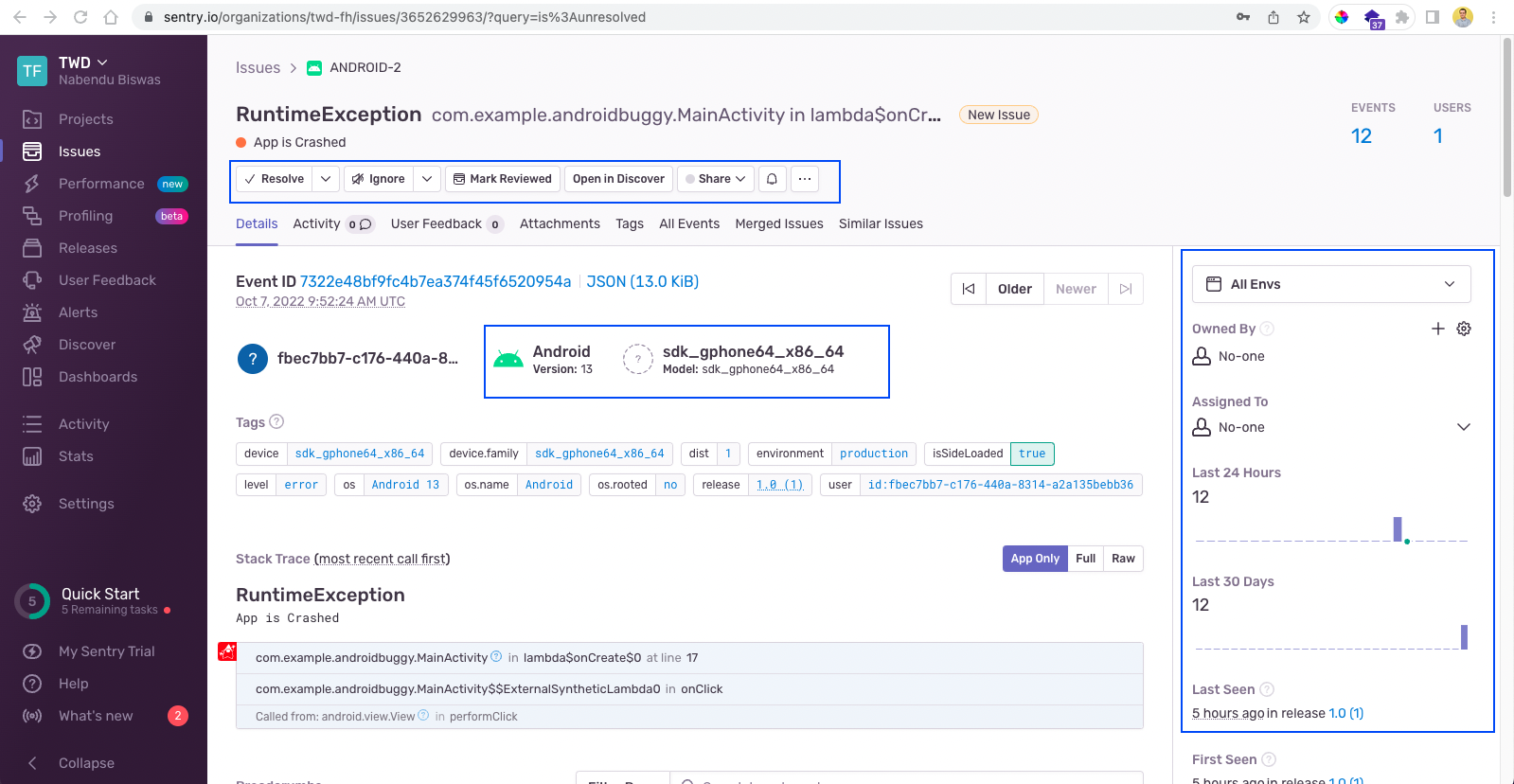1514x784 pixels.
Task: Open the Share dropdown
Action: (715, 179)
